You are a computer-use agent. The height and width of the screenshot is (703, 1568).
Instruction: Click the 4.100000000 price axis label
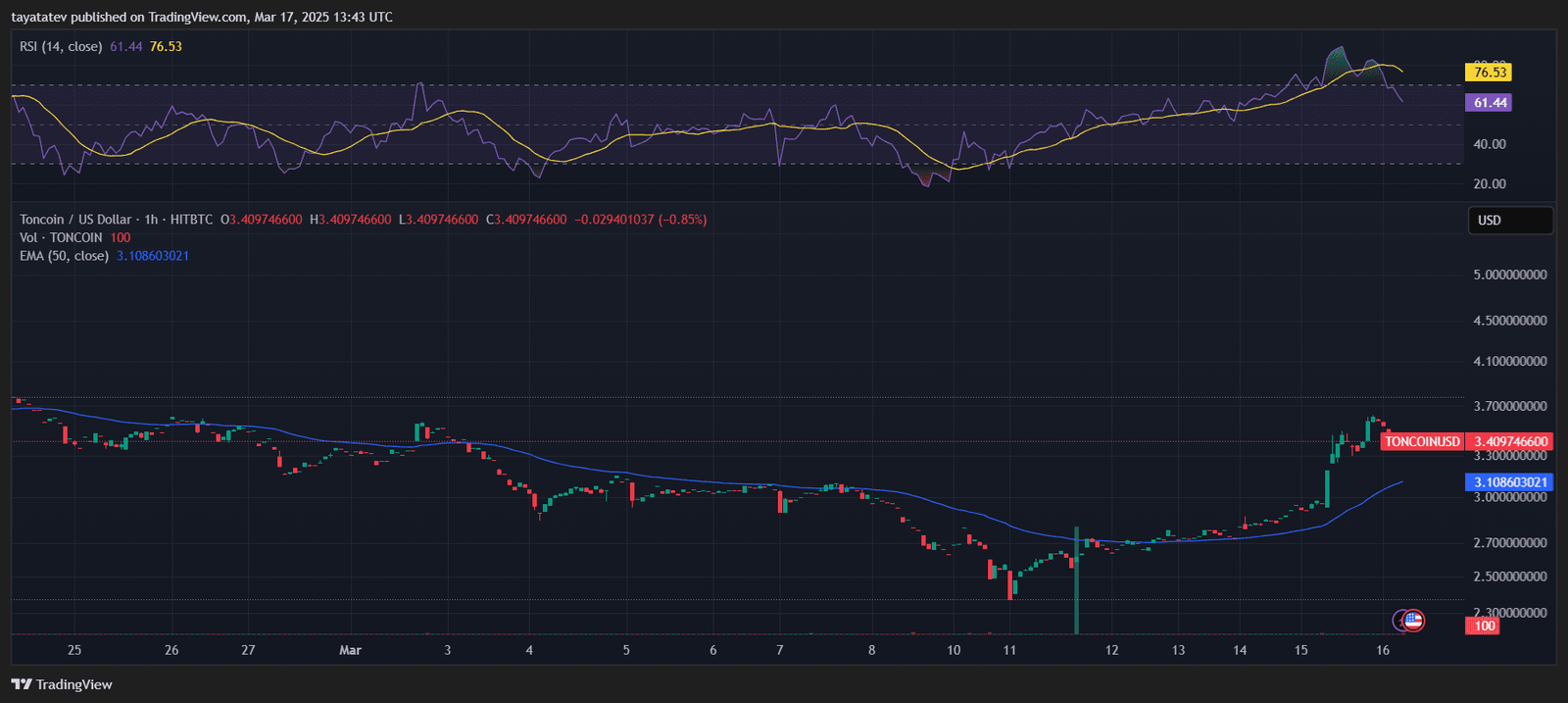pos(1510,362)
